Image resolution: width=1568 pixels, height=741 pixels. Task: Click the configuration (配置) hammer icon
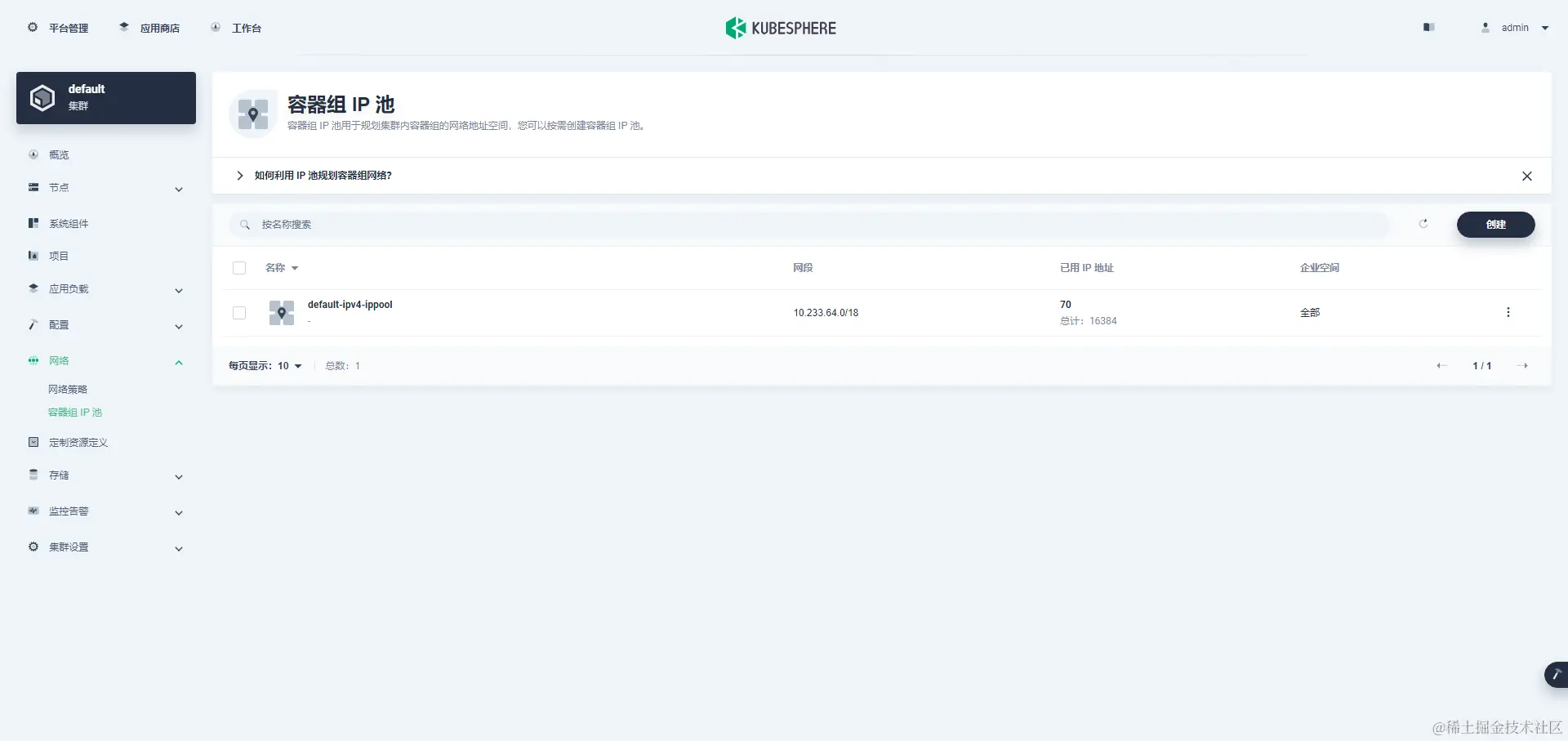(33, 324)
